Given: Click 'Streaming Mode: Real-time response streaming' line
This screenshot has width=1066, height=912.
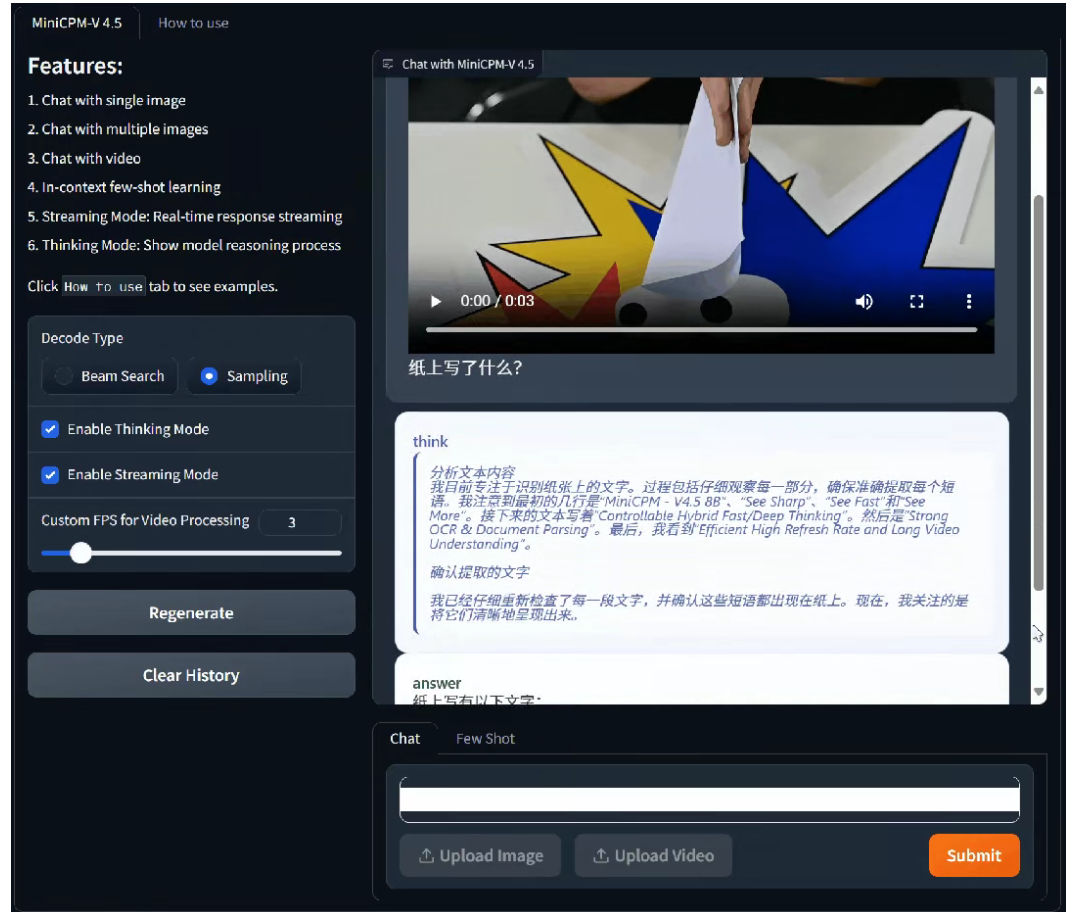Looking at the screenshot, I should pos(185,216).
